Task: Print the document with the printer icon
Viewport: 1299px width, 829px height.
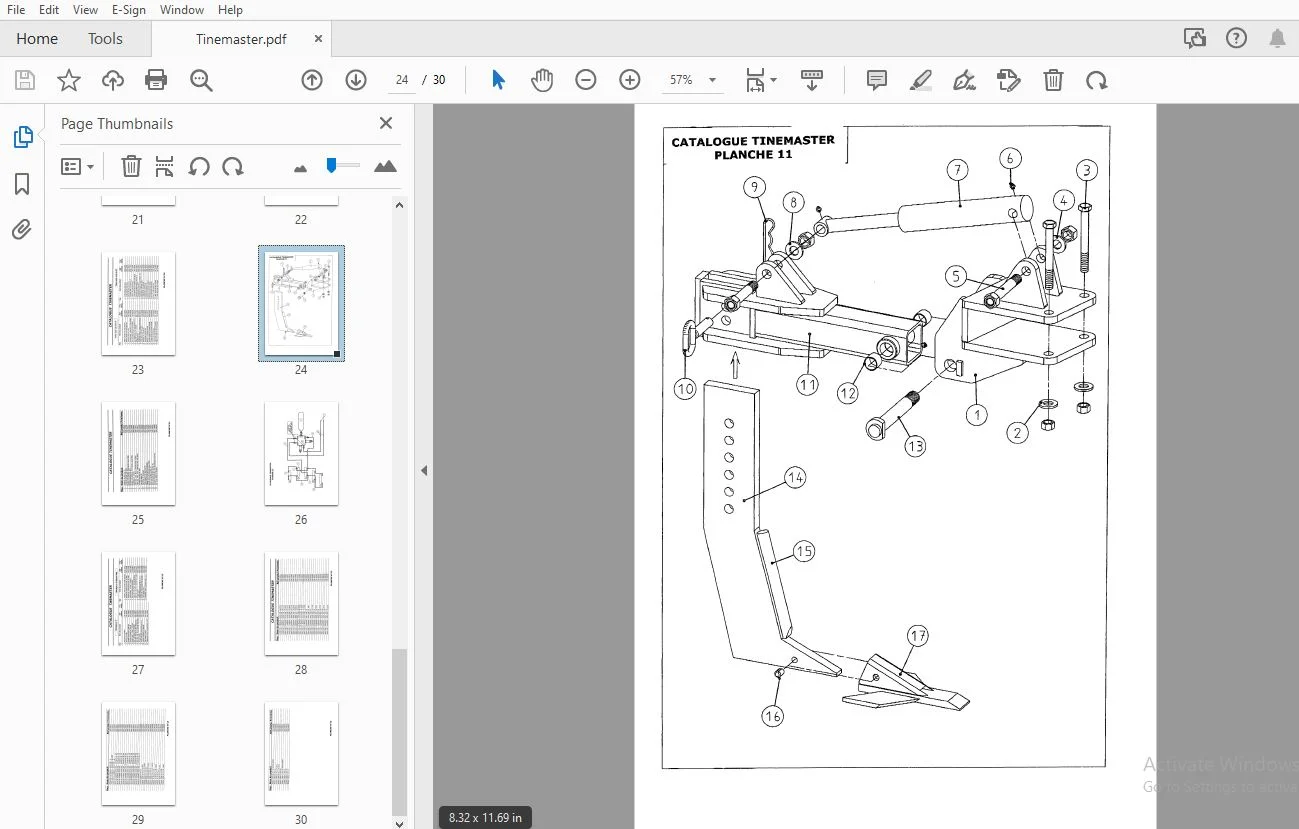Action: [x=156, y=81]
